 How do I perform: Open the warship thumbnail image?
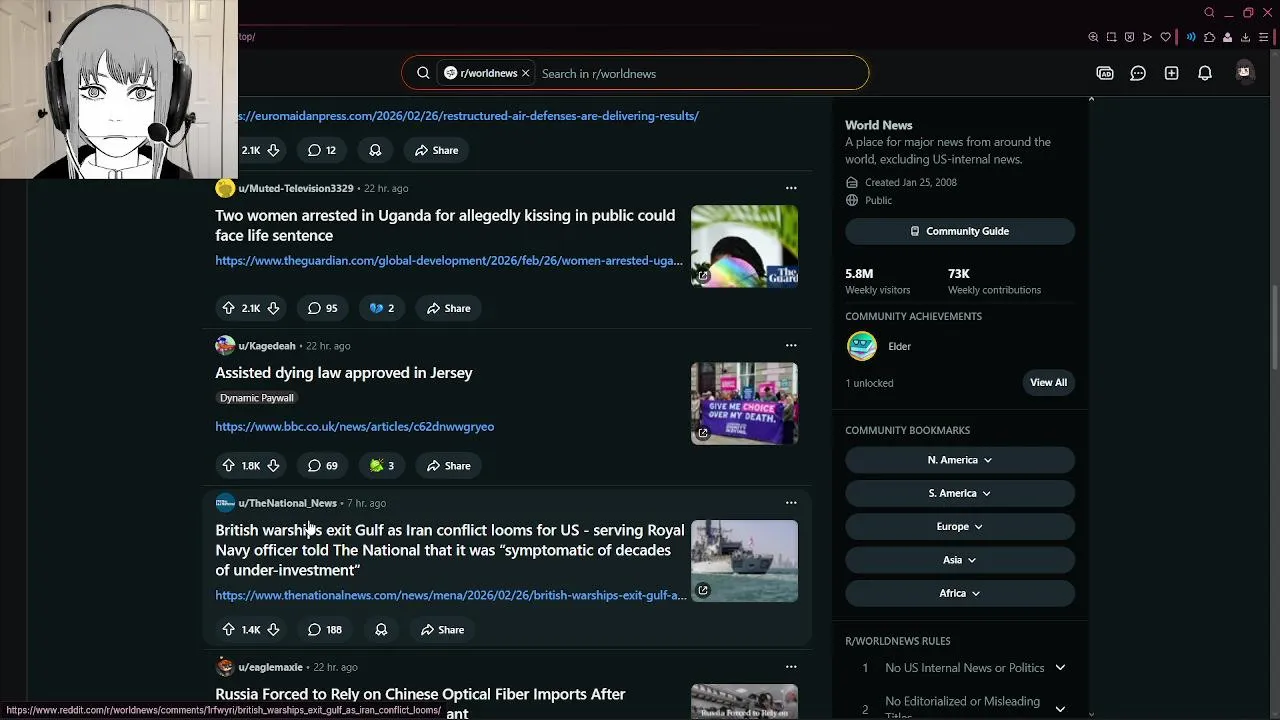click(x=744, y=561)
